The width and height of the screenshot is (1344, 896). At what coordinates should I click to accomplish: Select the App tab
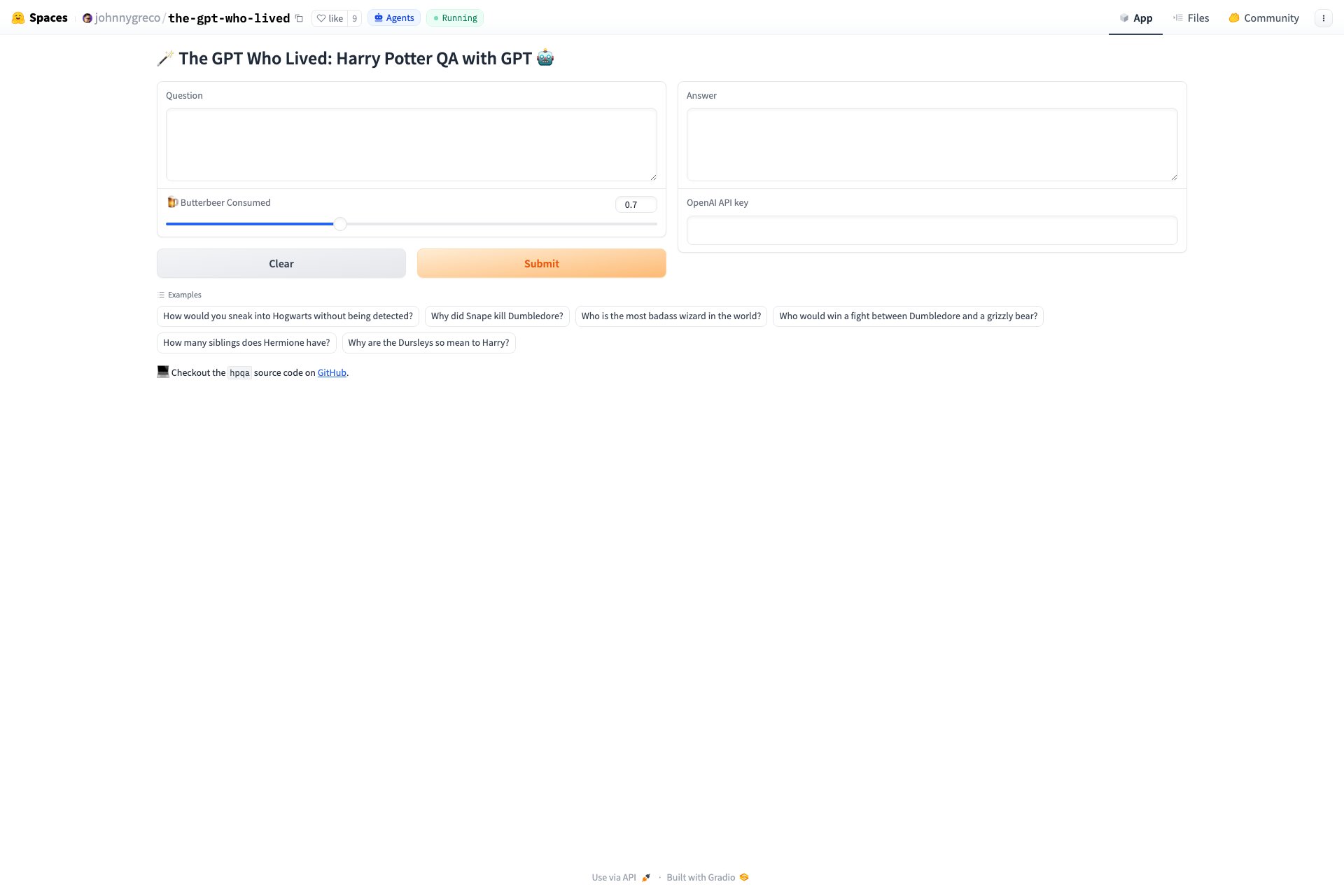click(x=1135, y=18)
